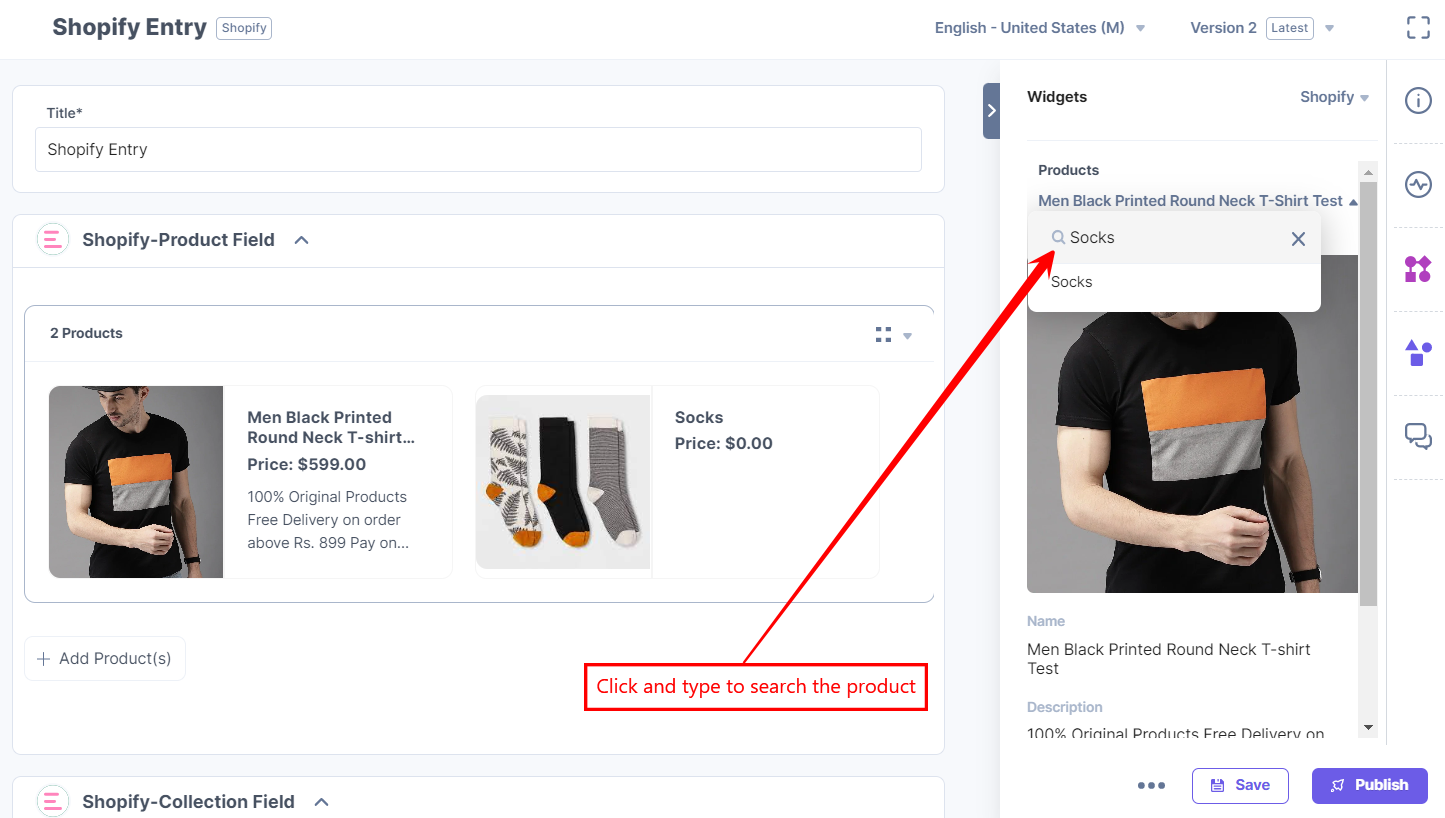Publish the entry

click(1369, 785)
